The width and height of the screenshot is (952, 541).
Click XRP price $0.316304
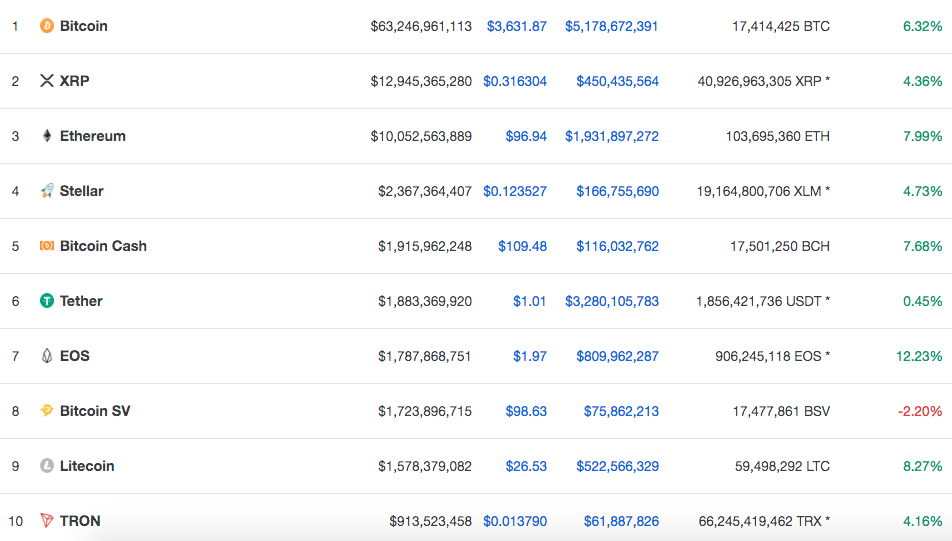[515, 81]
